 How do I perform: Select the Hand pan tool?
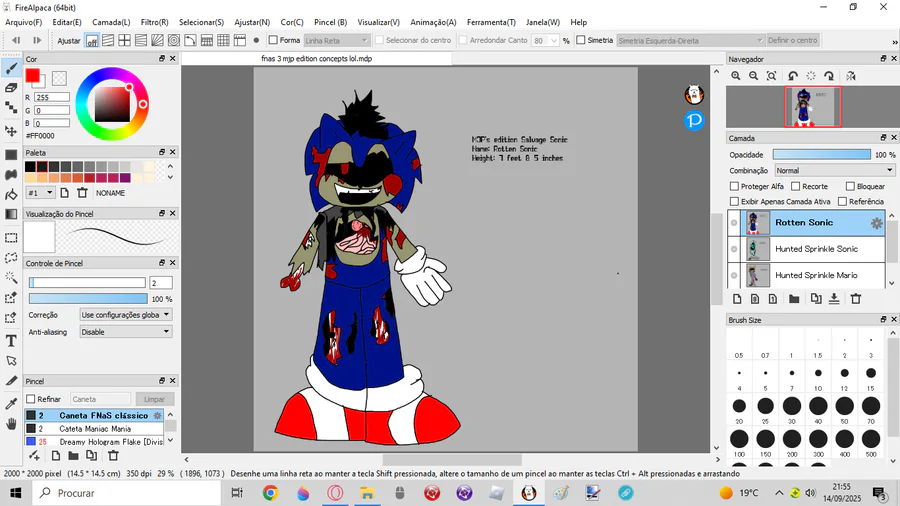pos(11,424)
